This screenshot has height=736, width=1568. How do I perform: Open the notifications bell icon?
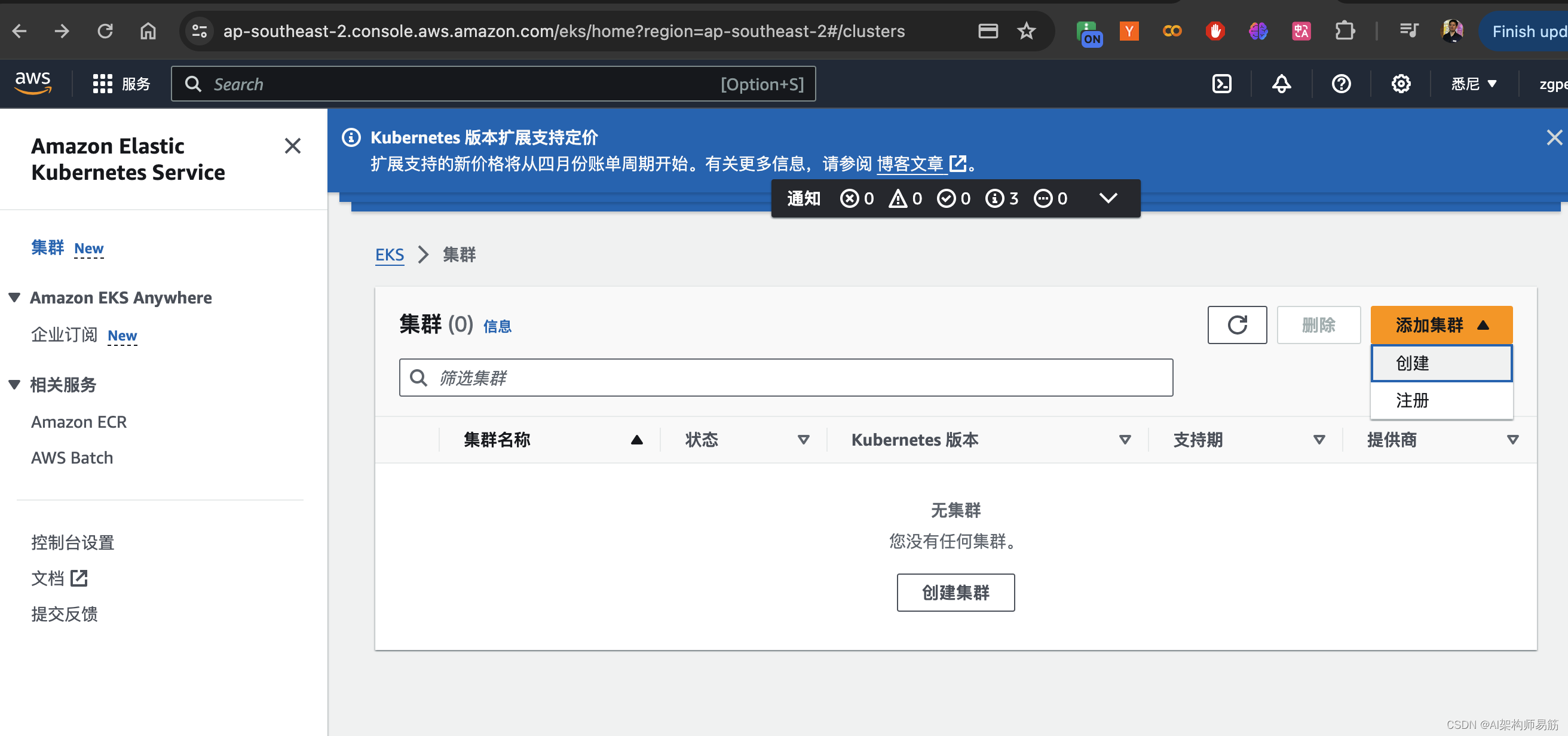click(x=1281, y=84)
